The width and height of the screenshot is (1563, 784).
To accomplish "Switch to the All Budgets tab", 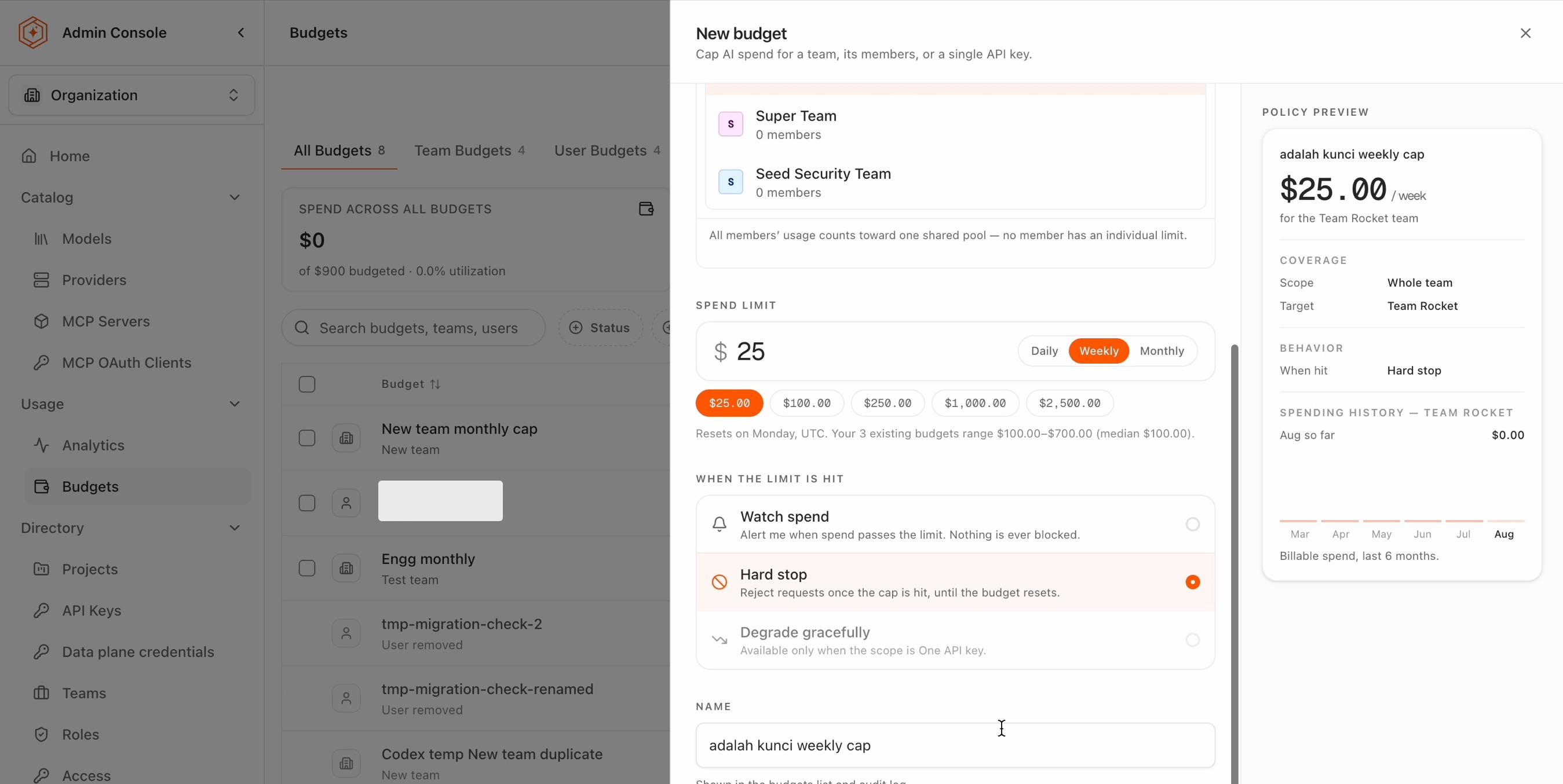I will tap(339, 151).
